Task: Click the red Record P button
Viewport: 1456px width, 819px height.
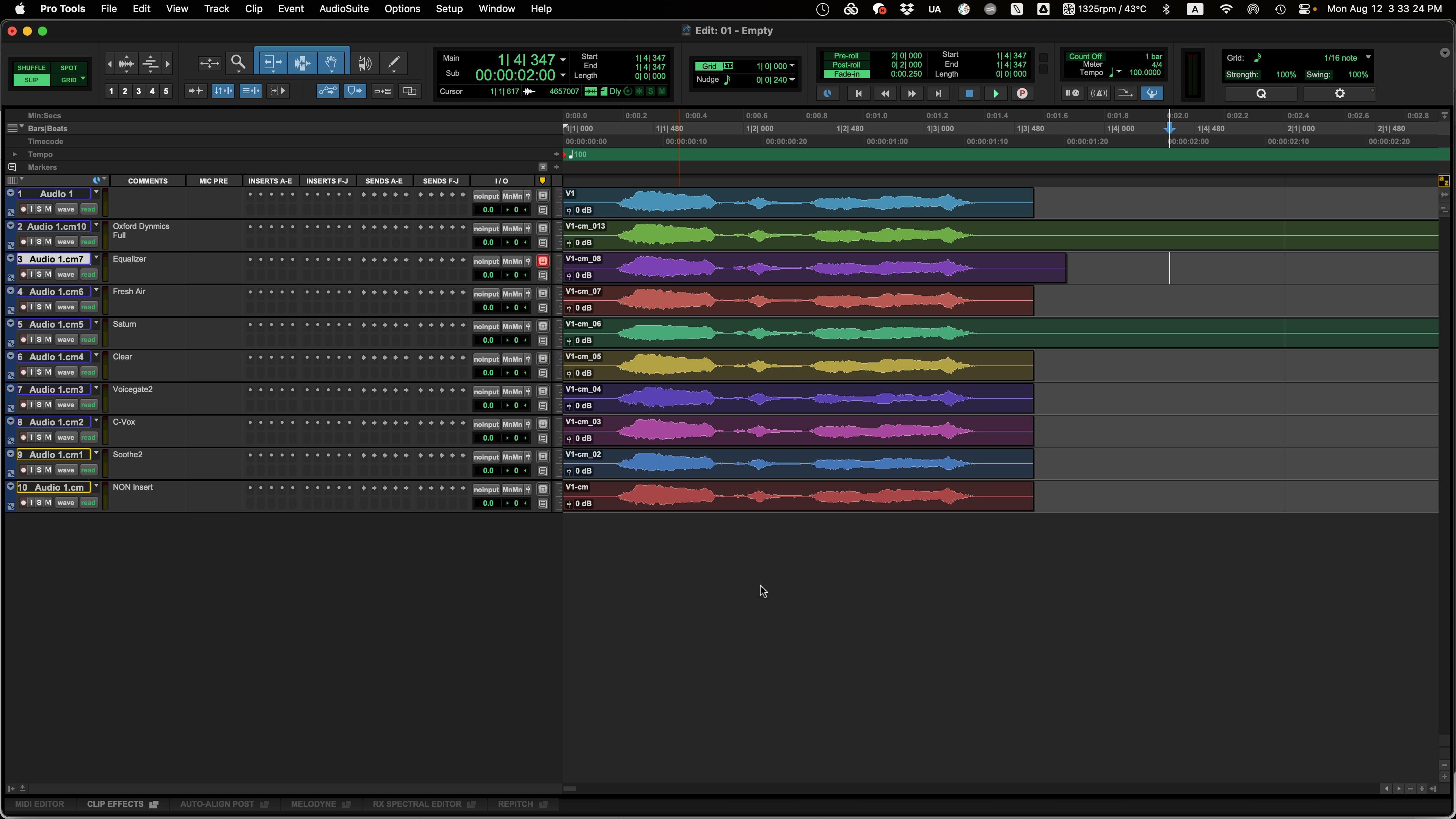Action: pos(1022,94)
